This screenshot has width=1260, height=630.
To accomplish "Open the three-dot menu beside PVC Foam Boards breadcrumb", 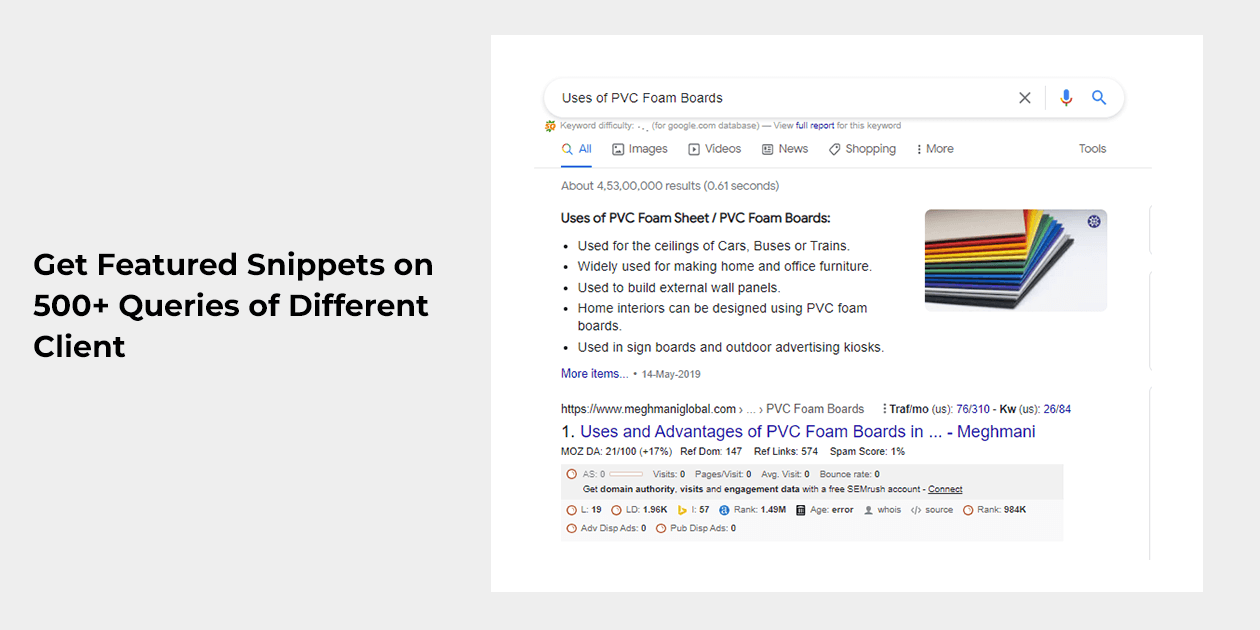I will pyautogui.click(x=884, y=409).
